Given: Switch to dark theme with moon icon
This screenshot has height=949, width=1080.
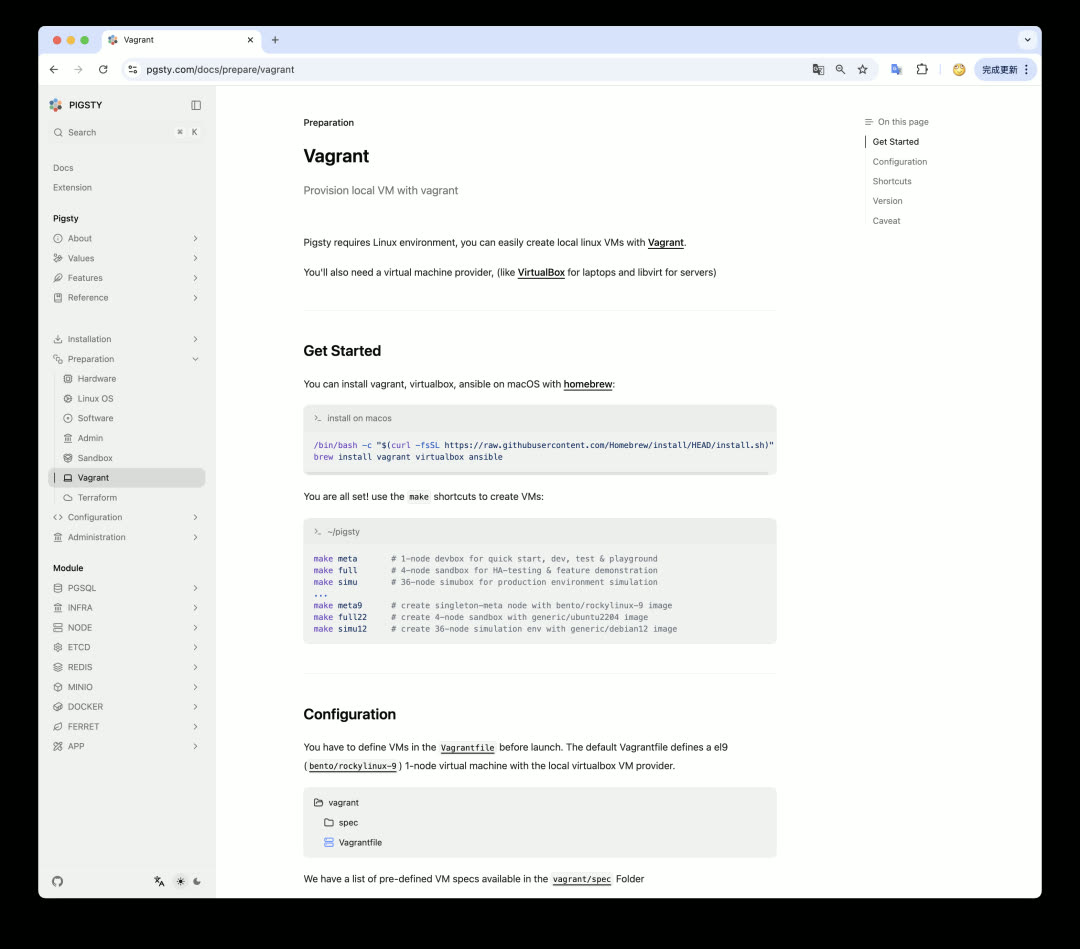Looking at the screenshot, I should click(197, 881).
